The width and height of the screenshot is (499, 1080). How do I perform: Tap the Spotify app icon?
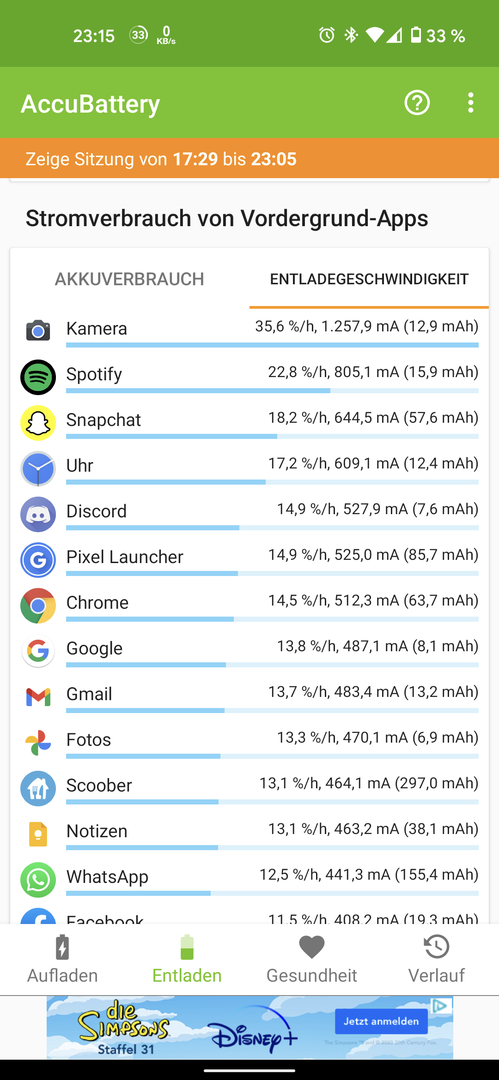pos(38,376)
